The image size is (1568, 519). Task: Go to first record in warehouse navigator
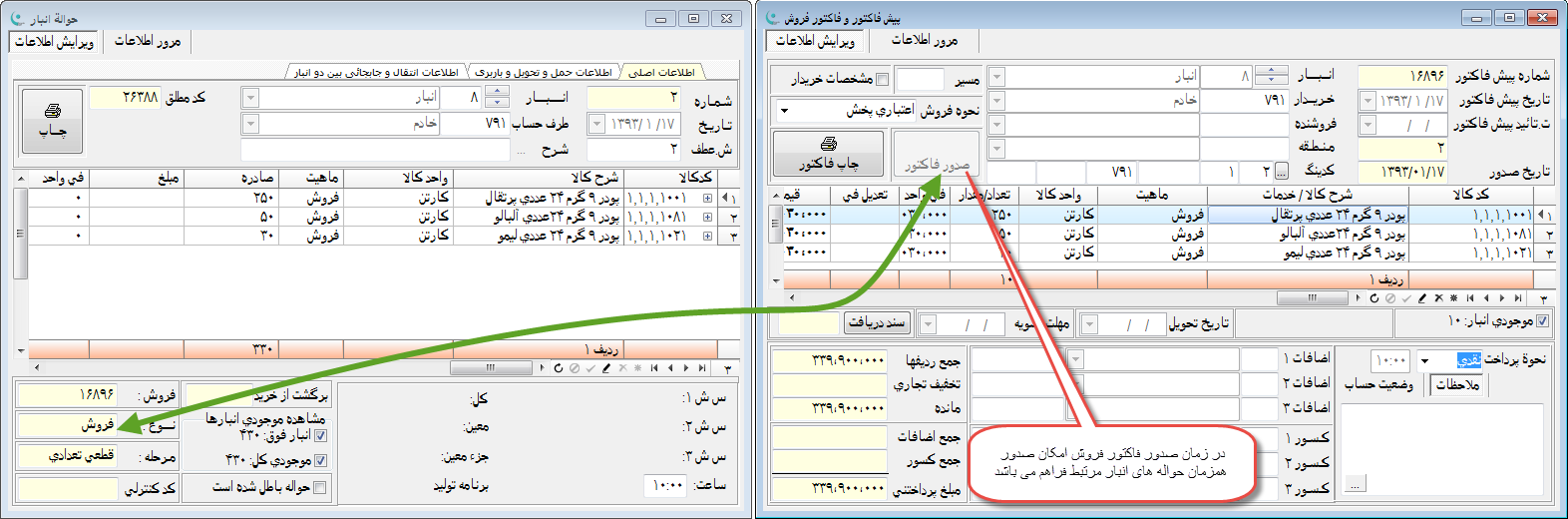654,368
